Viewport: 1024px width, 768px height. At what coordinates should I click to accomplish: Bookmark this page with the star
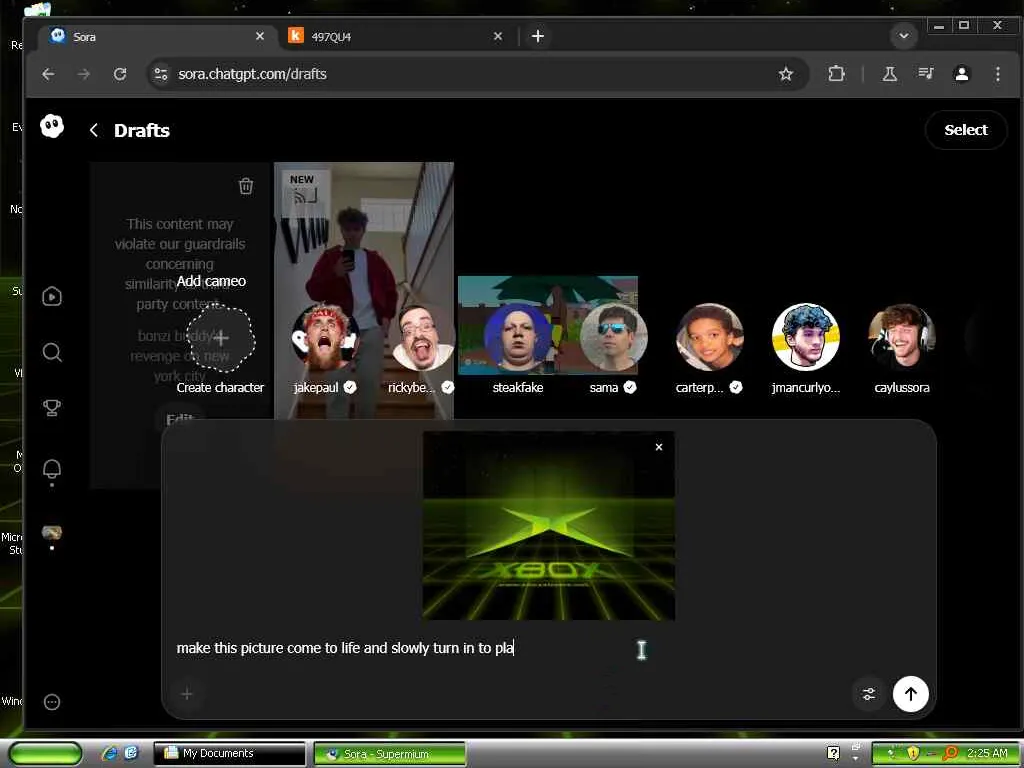pyautogui.click(x=786, y=74)
